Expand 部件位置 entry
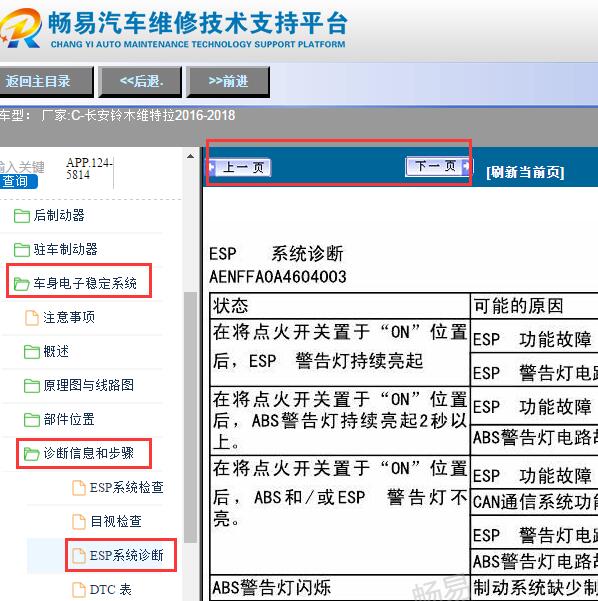Screen dimensions: 598x601 (x=69, y=419)
